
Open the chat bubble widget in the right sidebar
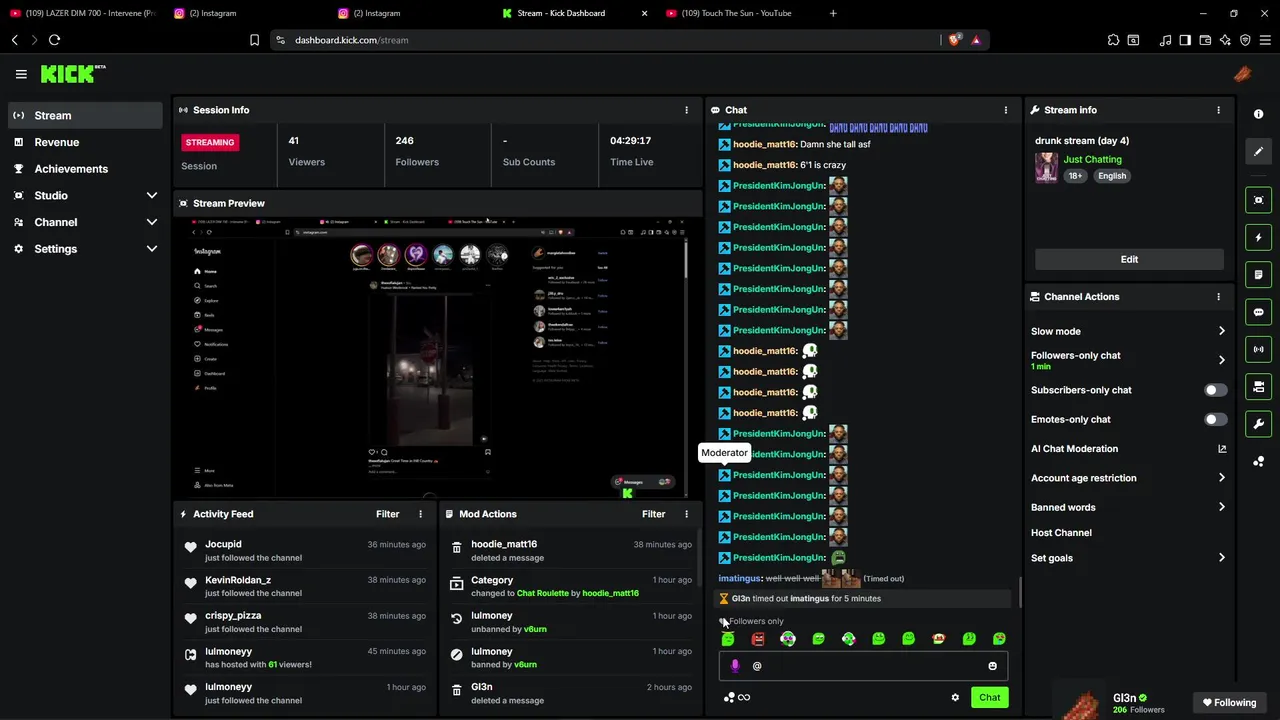1259,312
